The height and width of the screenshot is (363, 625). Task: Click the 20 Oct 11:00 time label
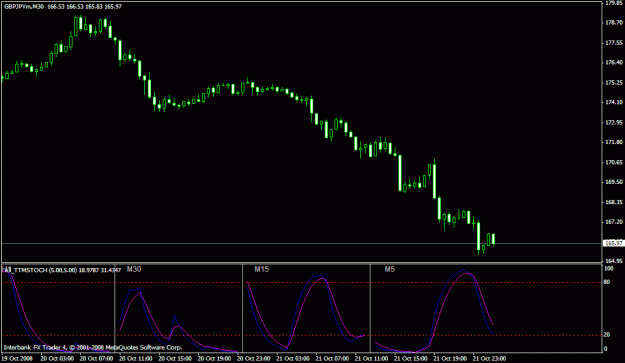(136, 359)
